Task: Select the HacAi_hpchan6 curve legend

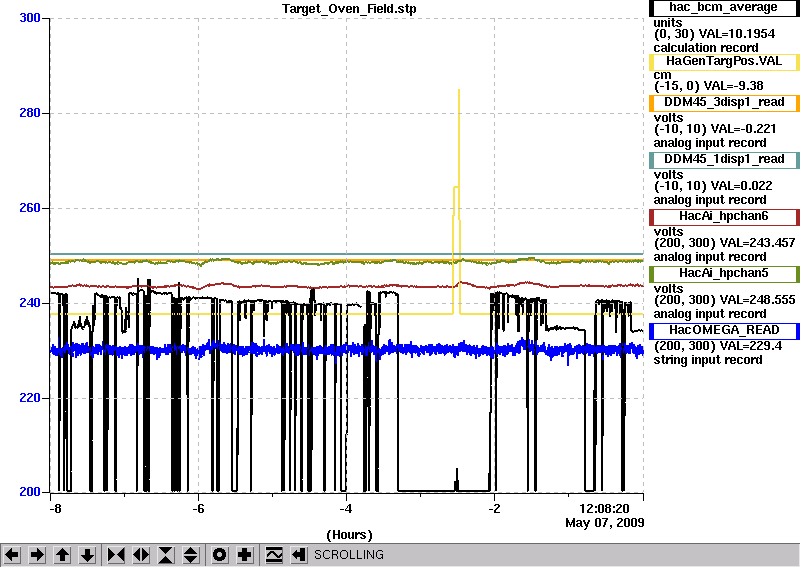Action: tap(723, 217)
